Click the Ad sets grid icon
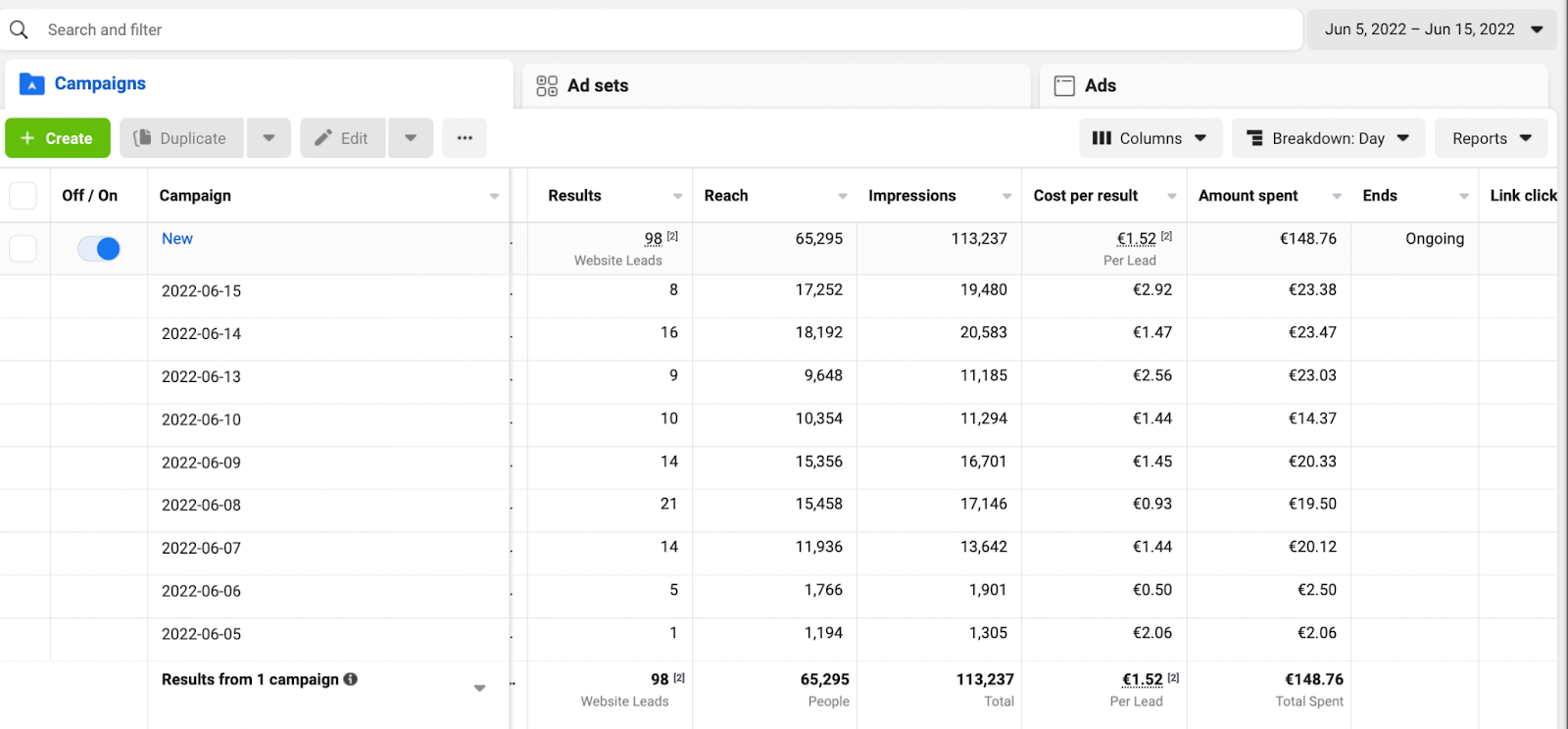The image size is (1568, 729). pos(547,86)
